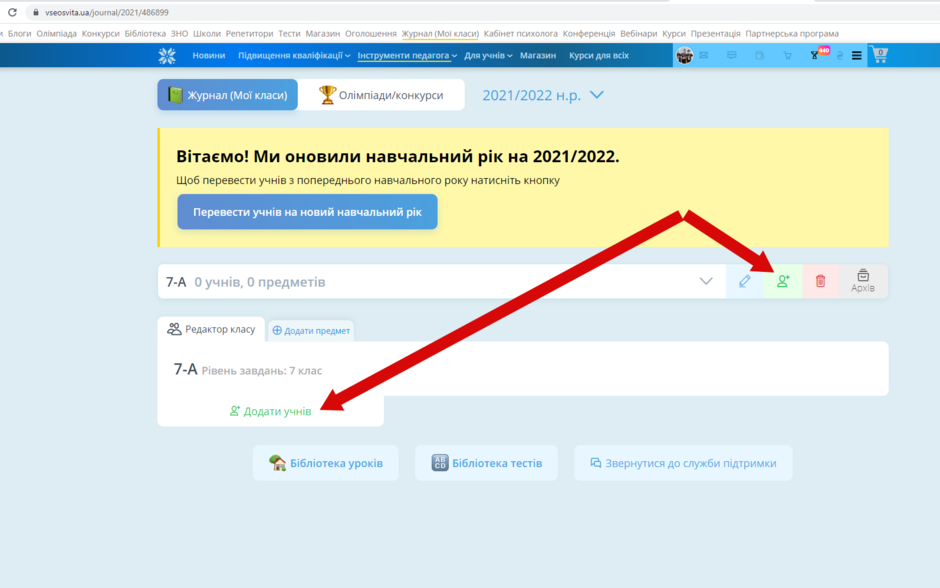Open Бібліотека уроків button

[326, 463]
